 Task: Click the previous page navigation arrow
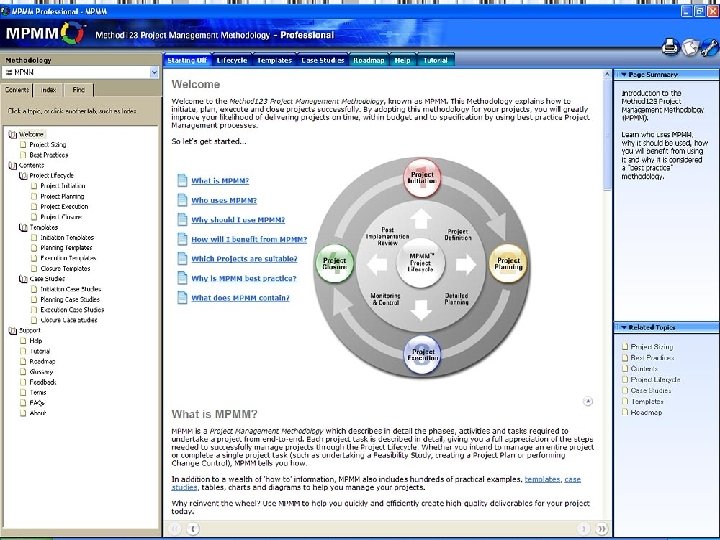193,529
